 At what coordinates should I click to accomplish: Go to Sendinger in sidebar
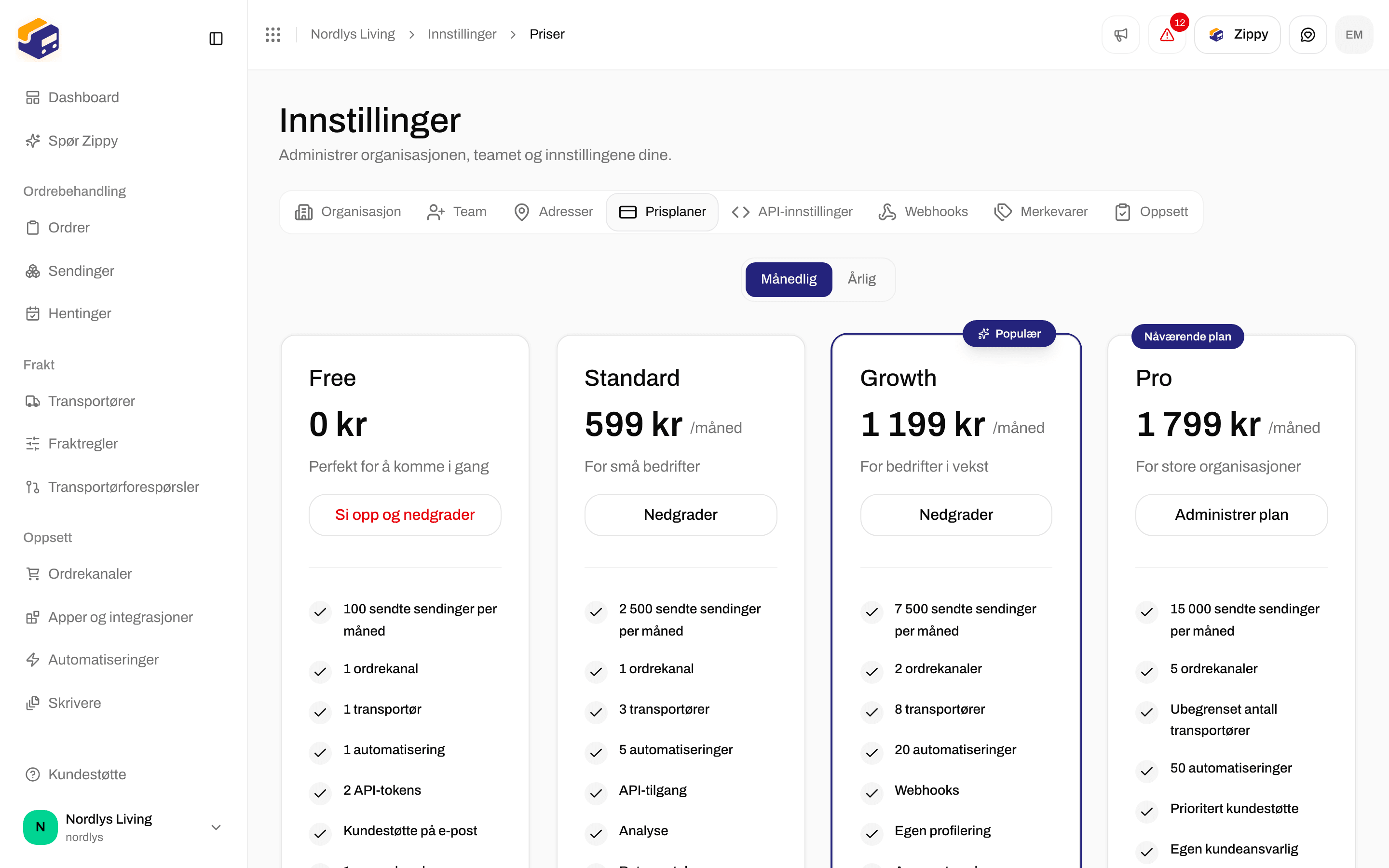69,271
